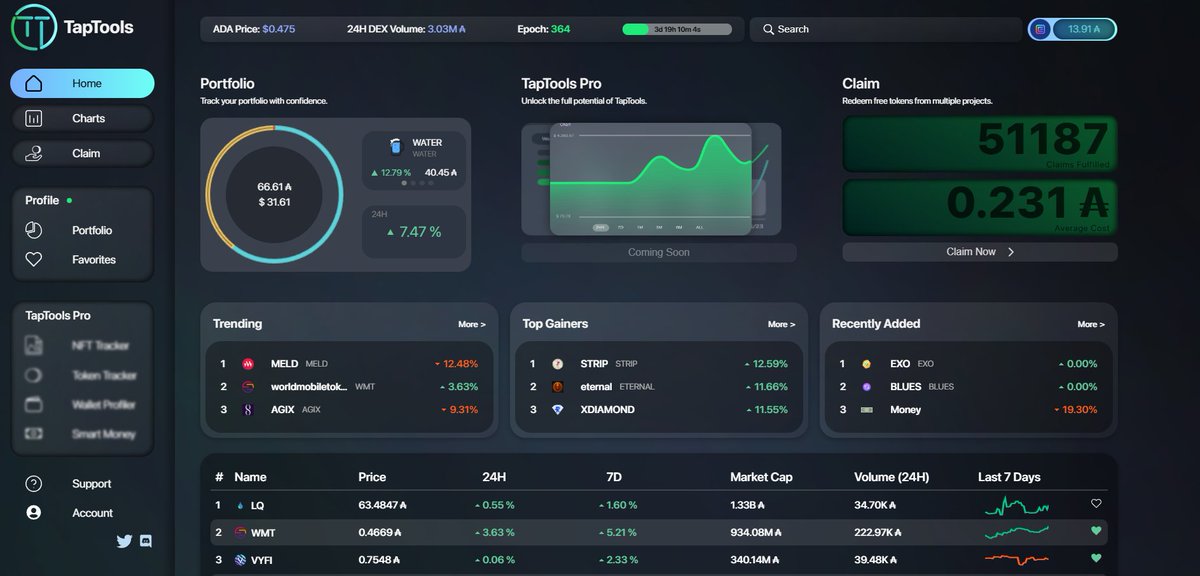This screenshot has height=576, width=1200.
Task: Click the Epoch number 364
Action: [x=560, y=29]
